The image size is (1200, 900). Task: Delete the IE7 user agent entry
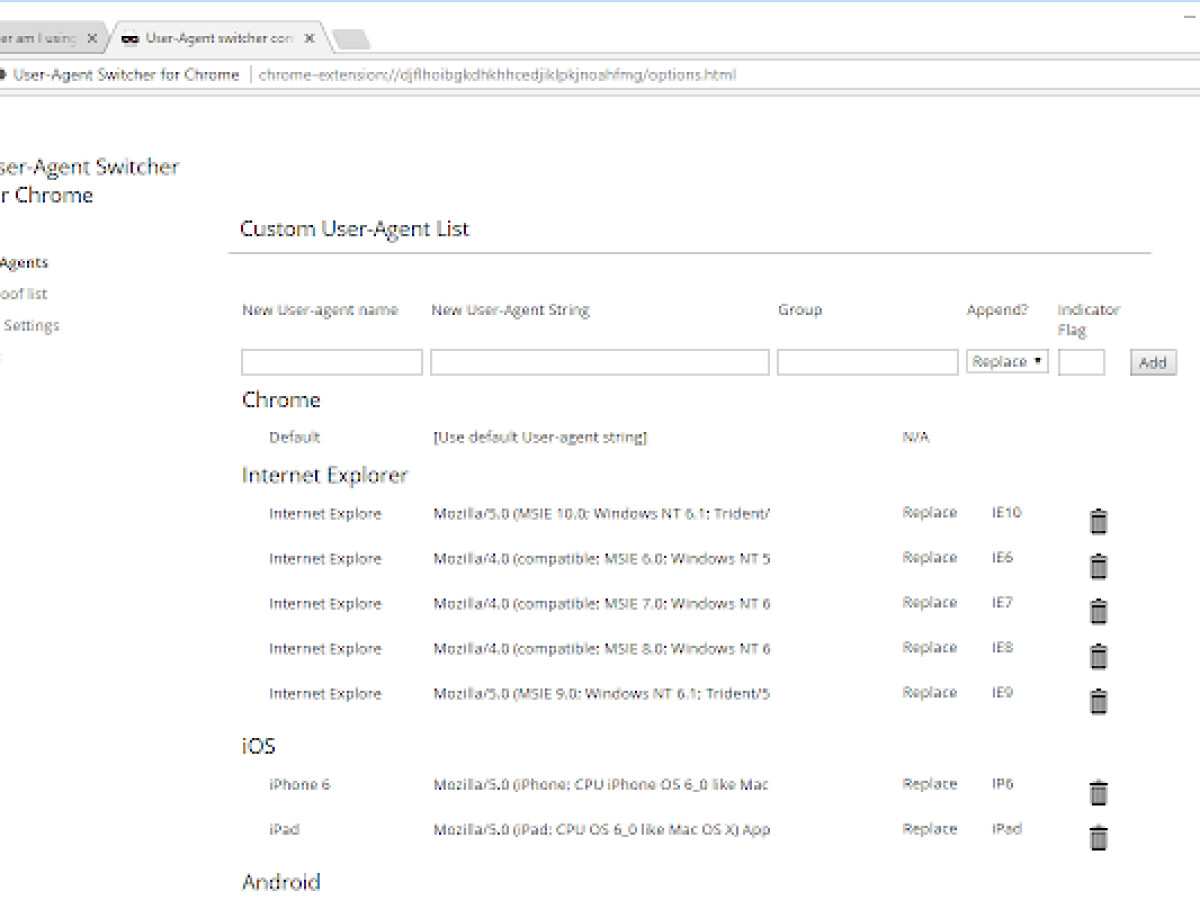[x=1098, y=610]
